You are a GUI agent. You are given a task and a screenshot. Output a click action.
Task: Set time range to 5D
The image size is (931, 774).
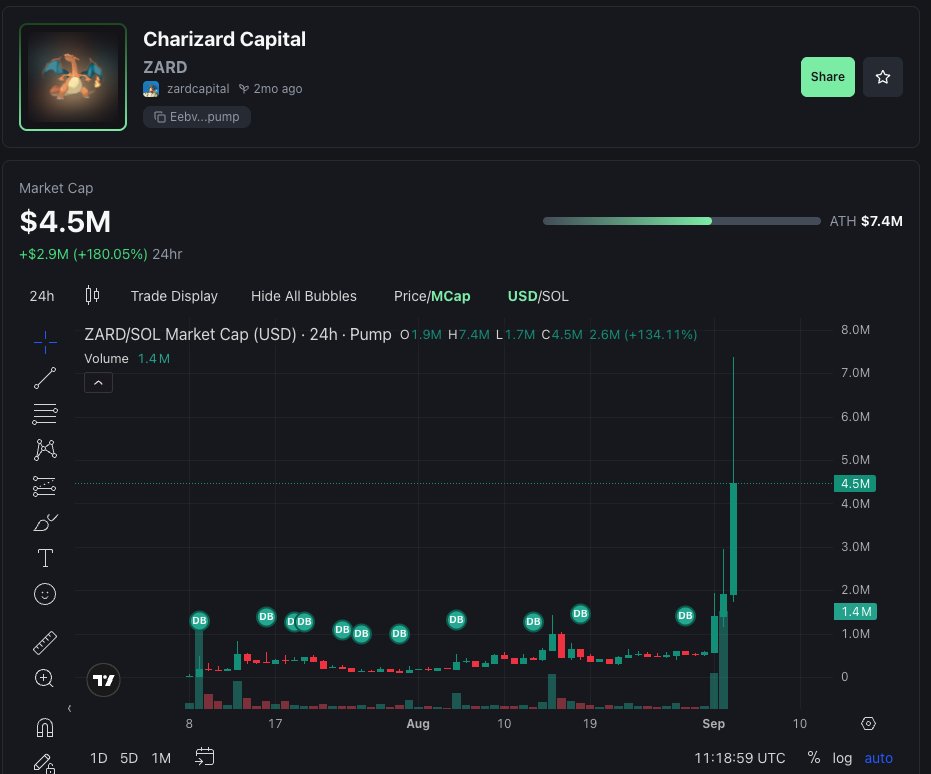point(129,758)
